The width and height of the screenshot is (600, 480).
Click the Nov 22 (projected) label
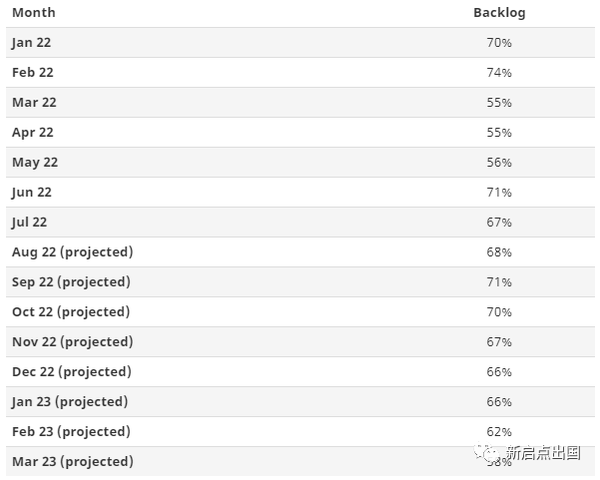tap(72, 342)
